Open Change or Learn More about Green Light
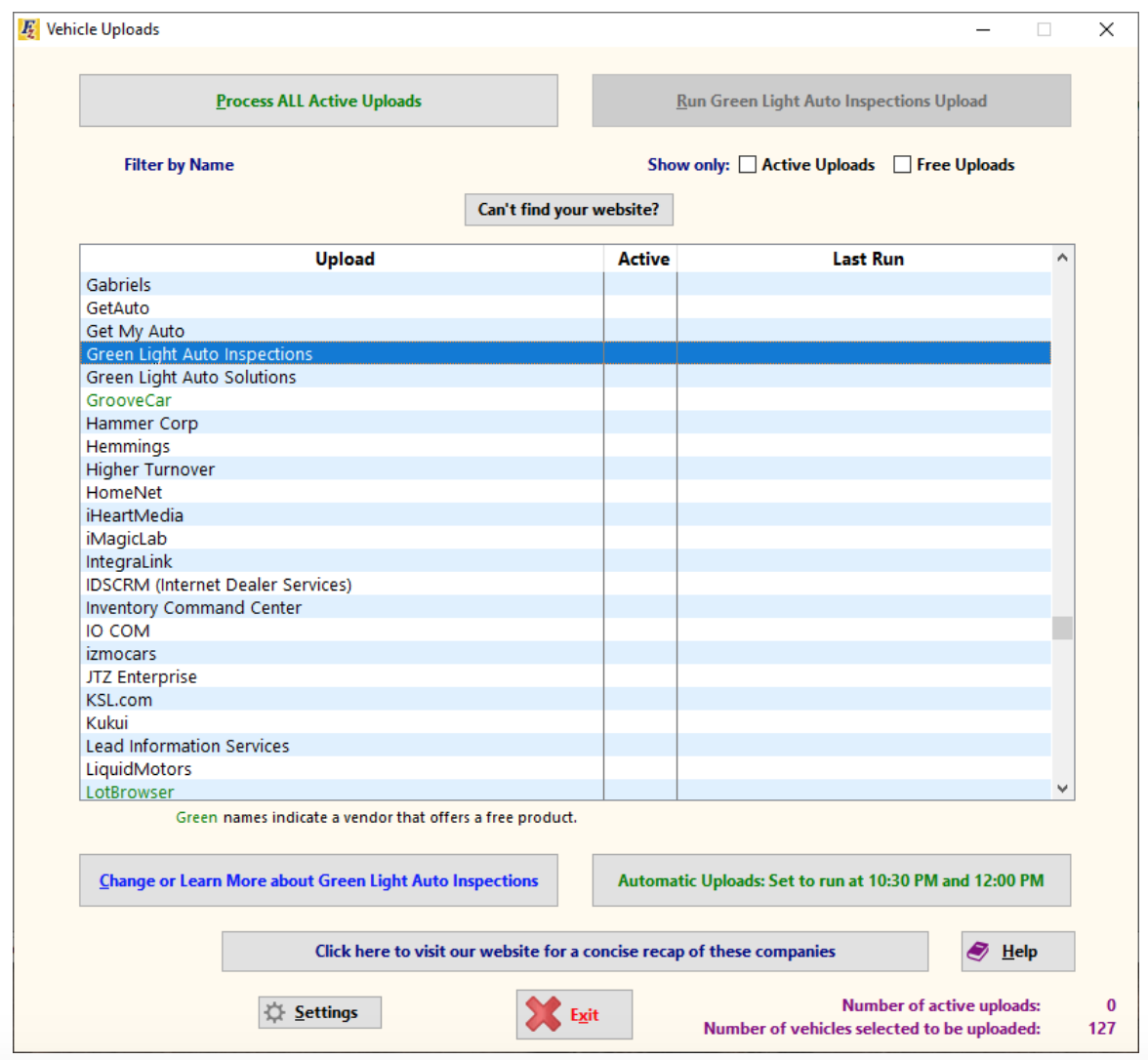The width and height of the screenshot is (1148, 1060). 318,880
